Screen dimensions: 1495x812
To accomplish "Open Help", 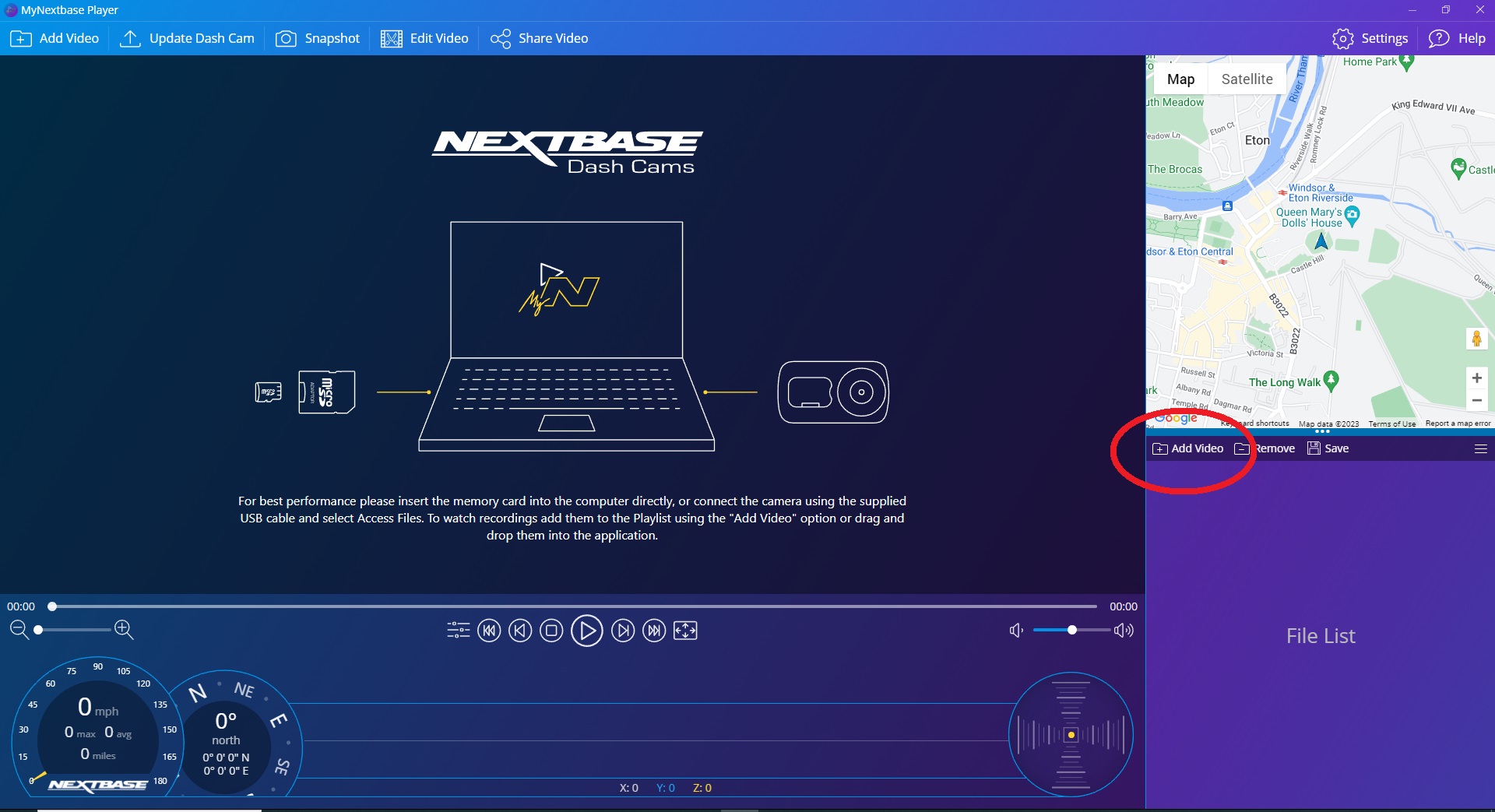I will (x=1457, y=38).
